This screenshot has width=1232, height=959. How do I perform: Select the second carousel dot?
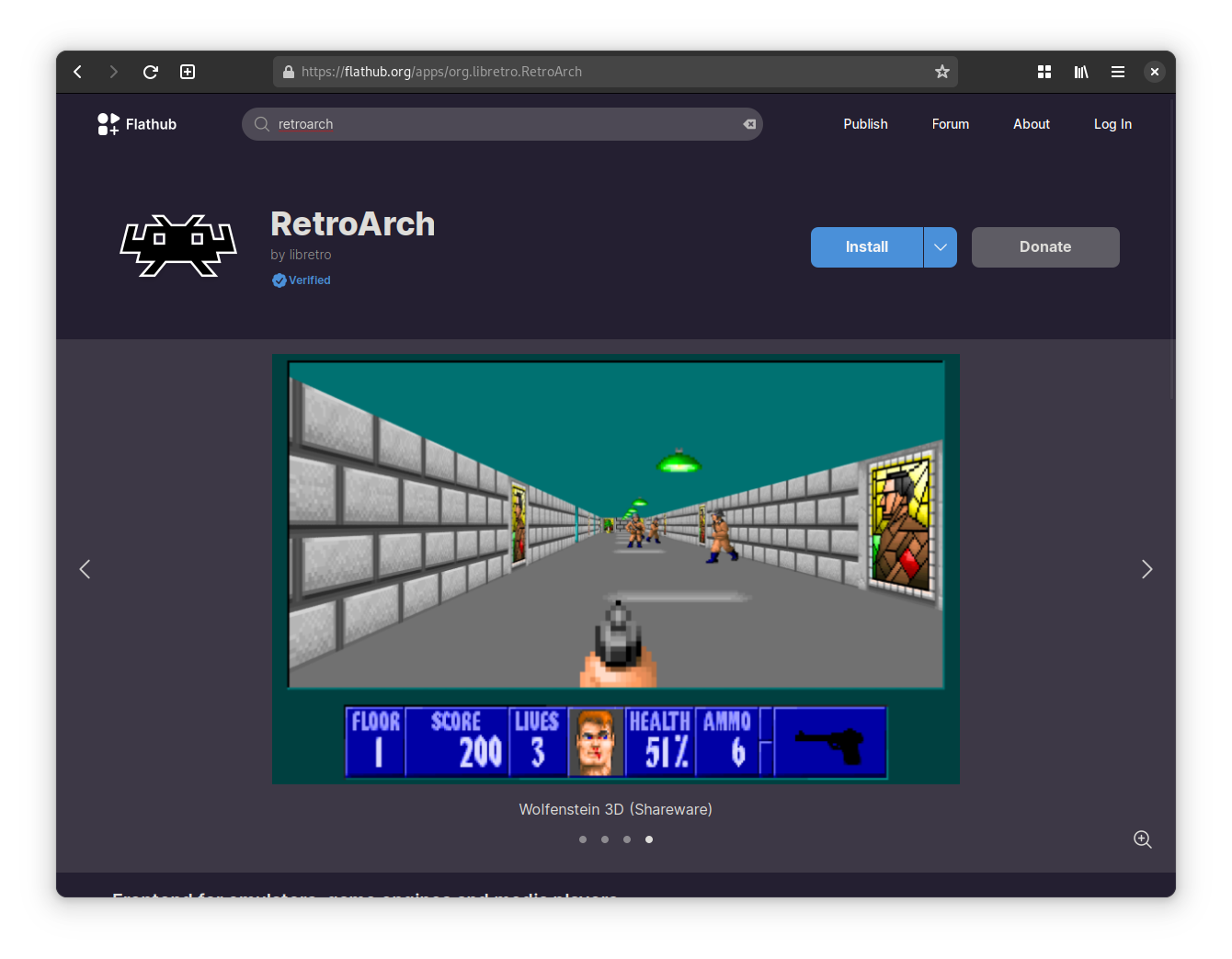point(605,839)
